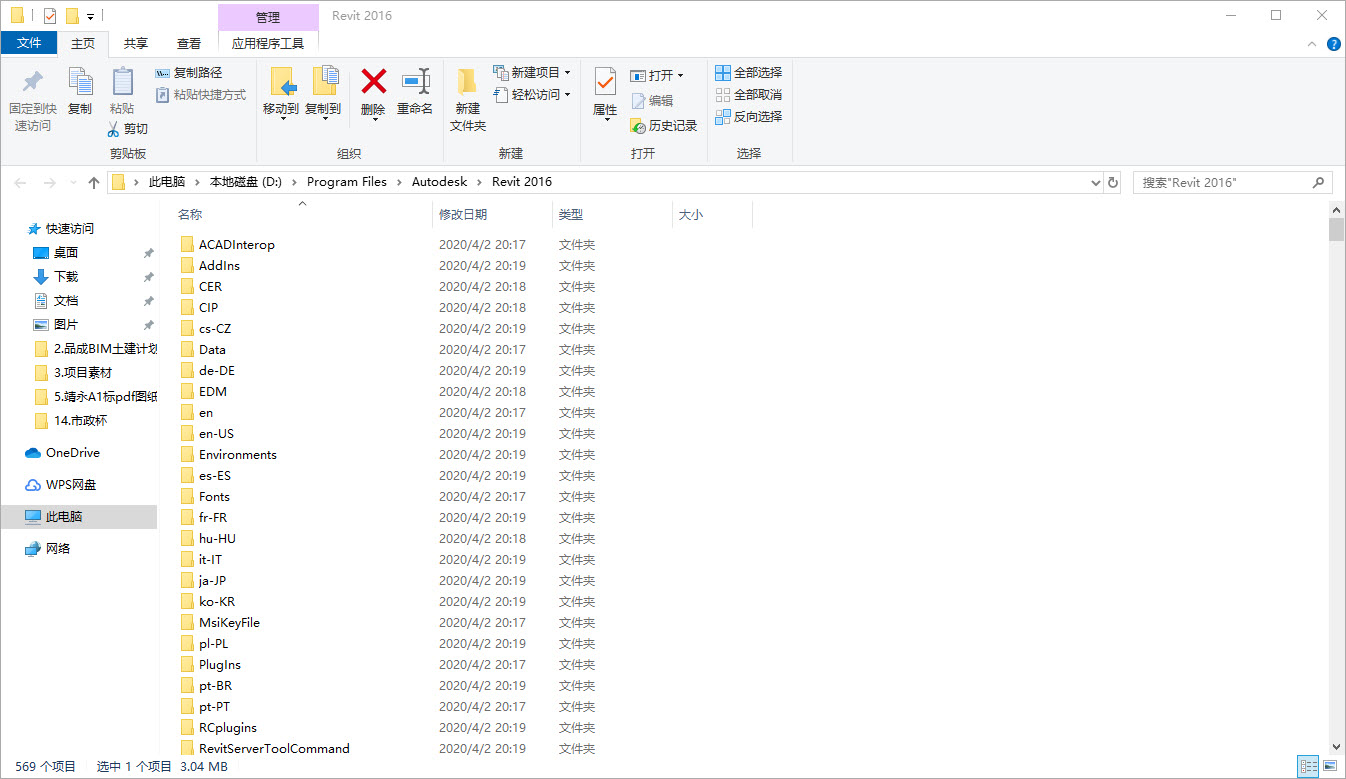This screenshot has height=779, width=1346.
Task: Refresh the folder view
Action: pos(1114,183)
